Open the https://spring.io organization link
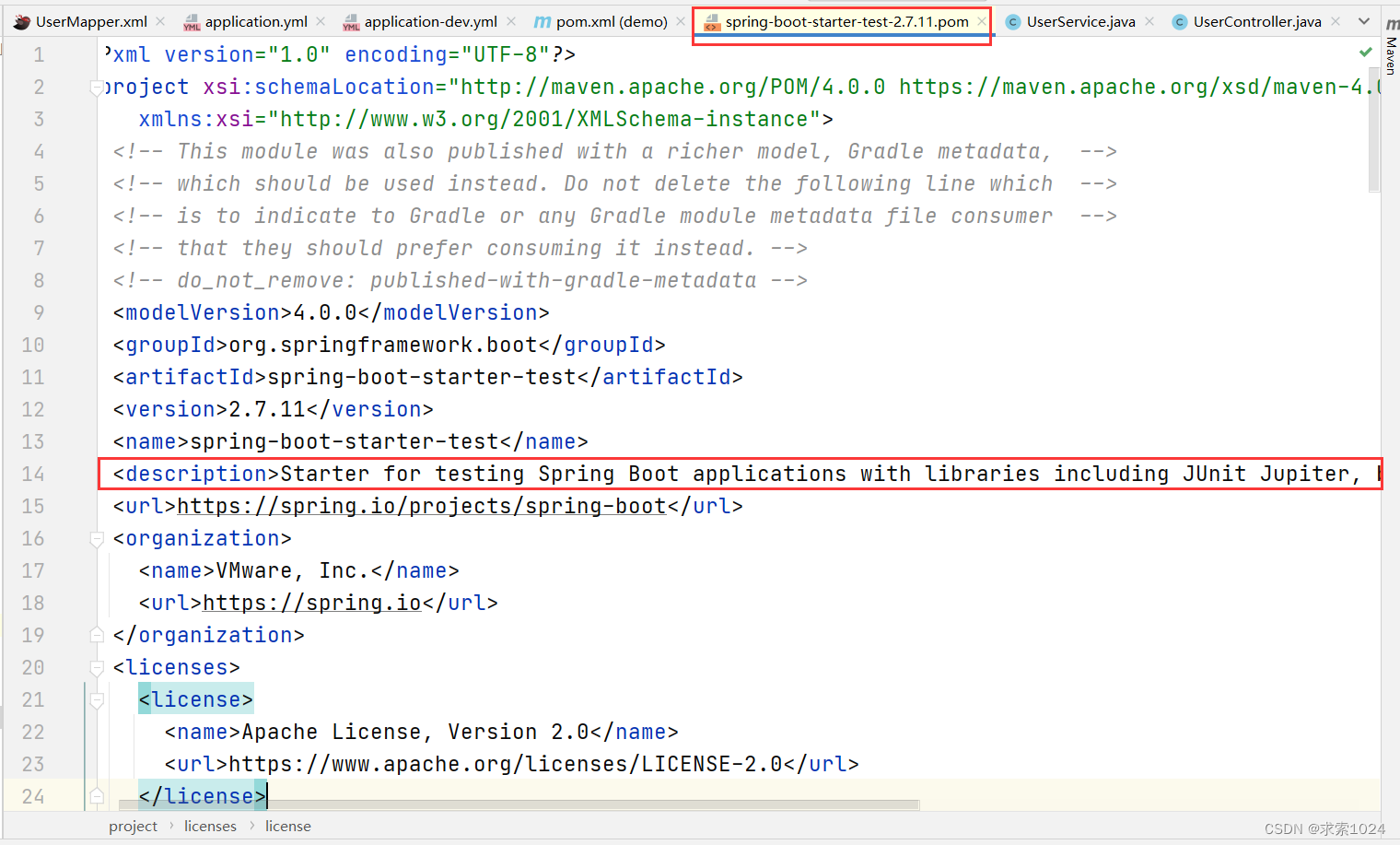Viewport: 1400px width, 845px height. tap(312, 603)
